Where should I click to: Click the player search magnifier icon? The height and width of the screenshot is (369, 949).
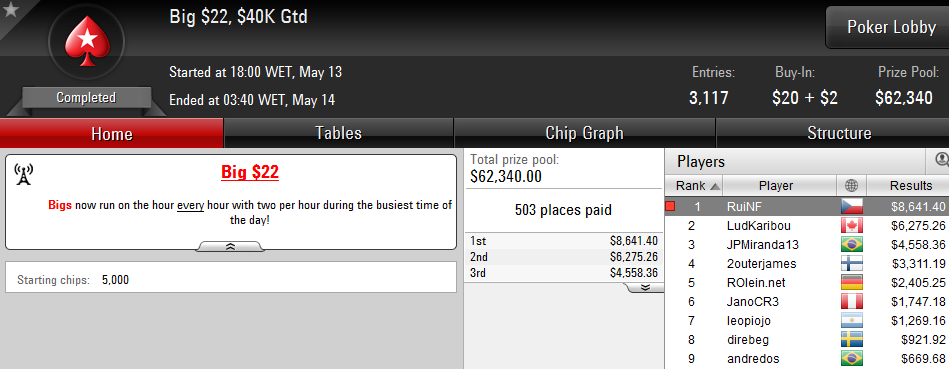tap(942, 160)
